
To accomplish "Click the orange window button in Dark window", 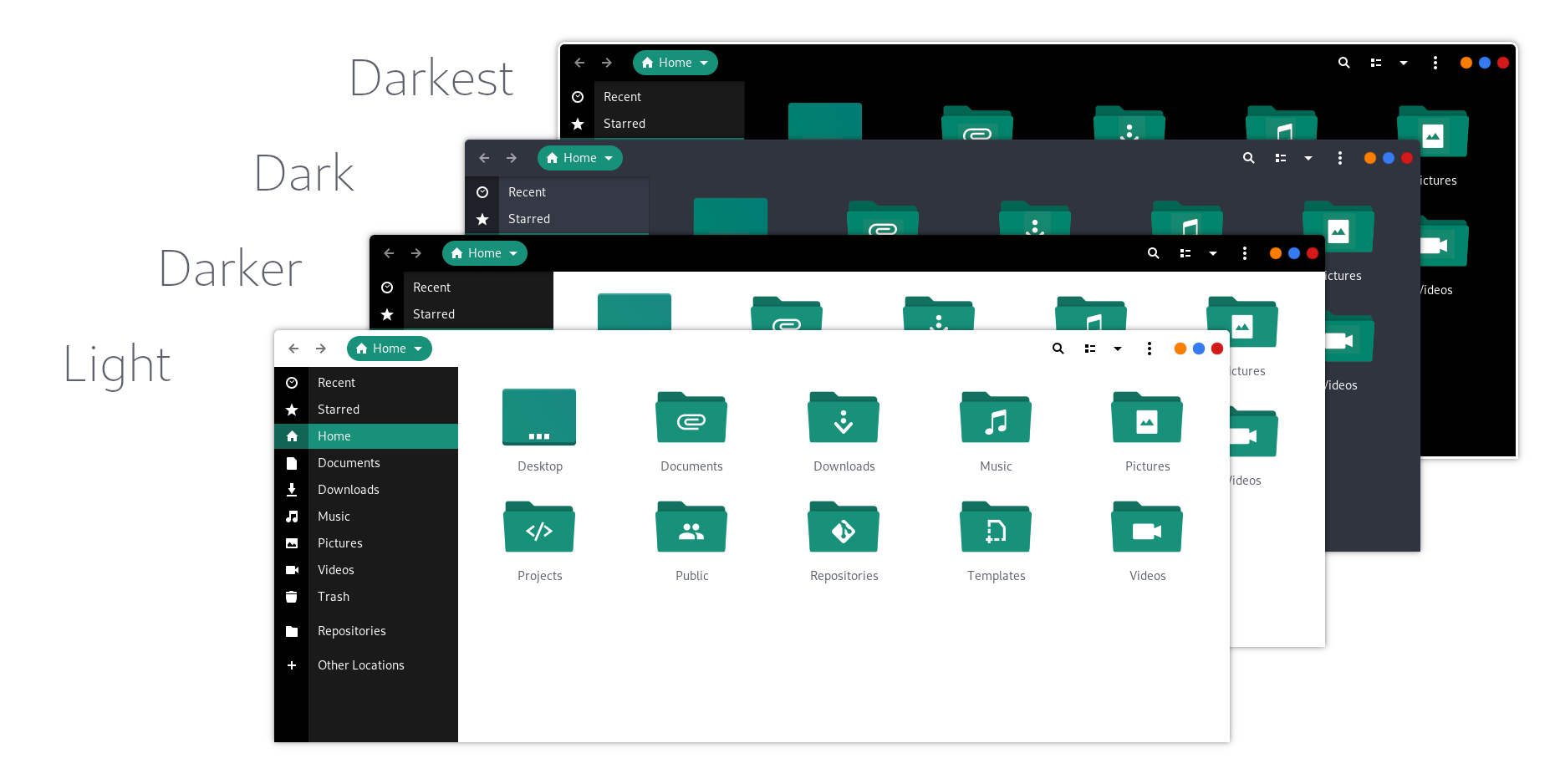I will [x=1370, y=158].
